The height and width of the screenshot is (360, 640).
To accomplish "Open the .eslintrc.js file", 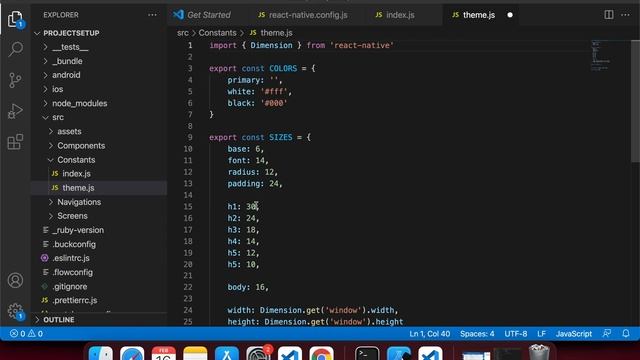I will (x=71, y=258).
